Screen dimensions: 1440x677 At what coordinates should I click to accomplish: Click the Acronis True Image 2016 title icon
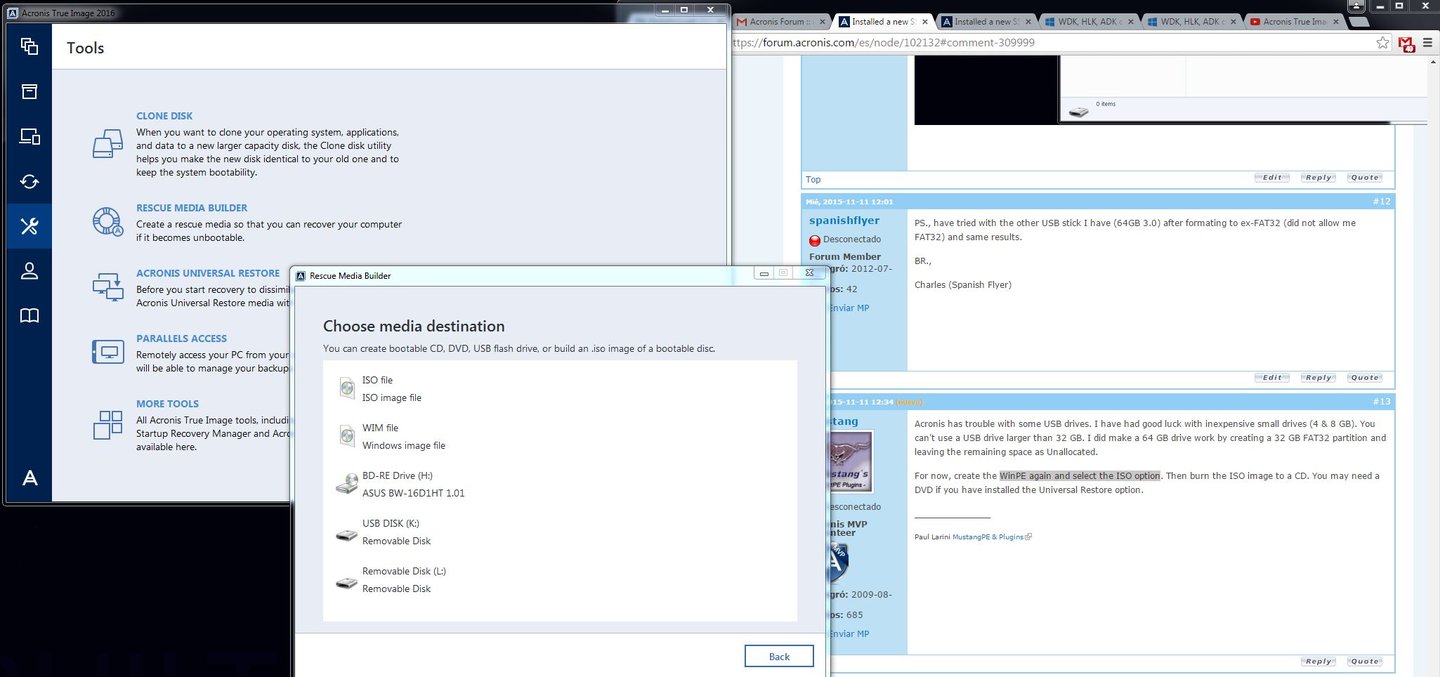[x=11, y=11]
